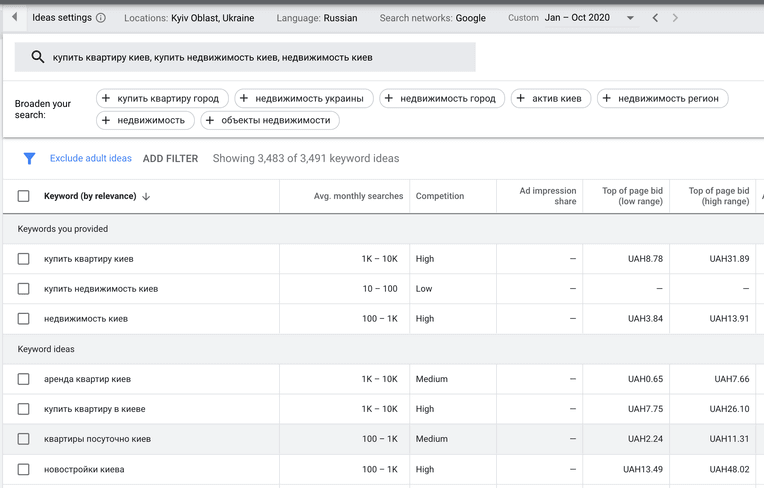Click the 'Ideas settings' label
This screenshot has width=764, height=488.
[x=62, y=18]
